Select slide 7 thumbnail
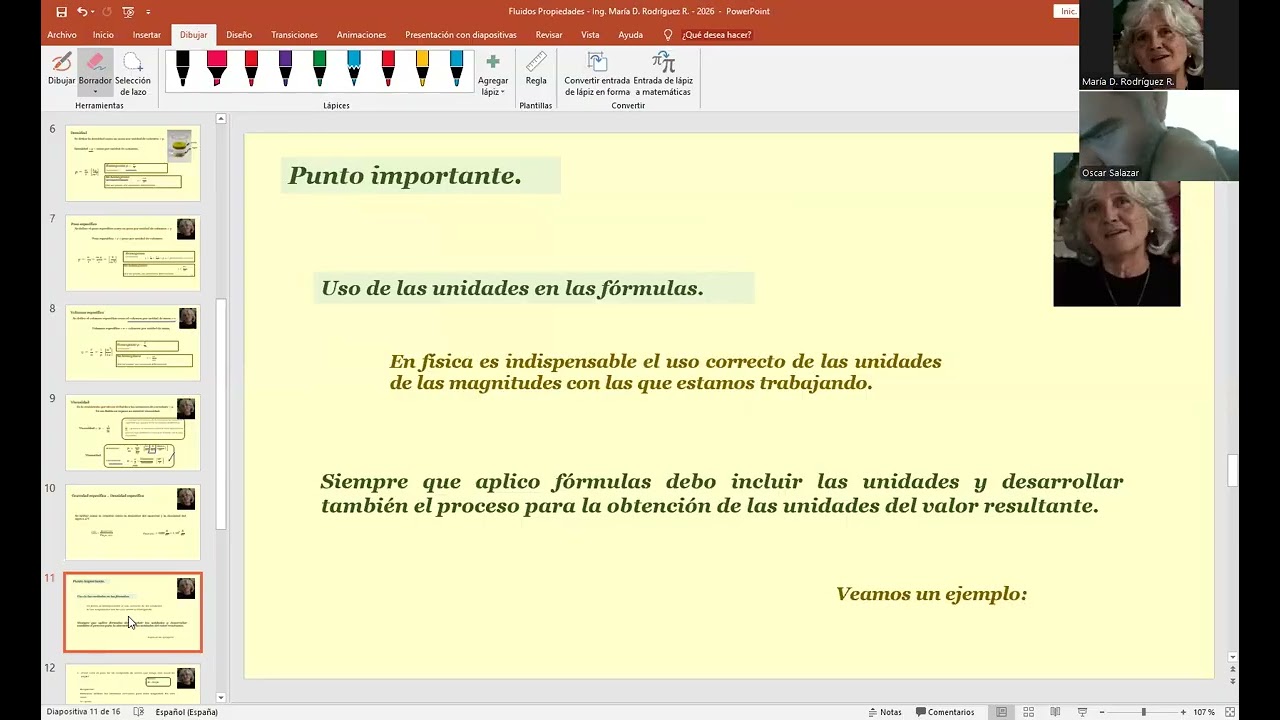This screenshot has width=1280, height=720. (x=133, y=253)
